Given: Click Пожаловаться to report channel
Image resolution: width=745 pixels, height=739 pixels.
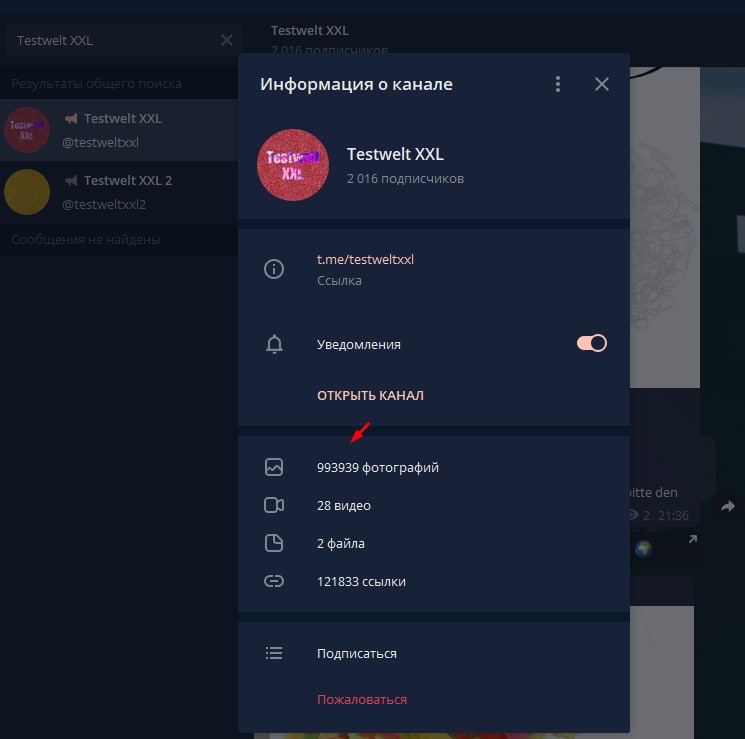Looking at the screenshot, I should (x=362, y=700).
